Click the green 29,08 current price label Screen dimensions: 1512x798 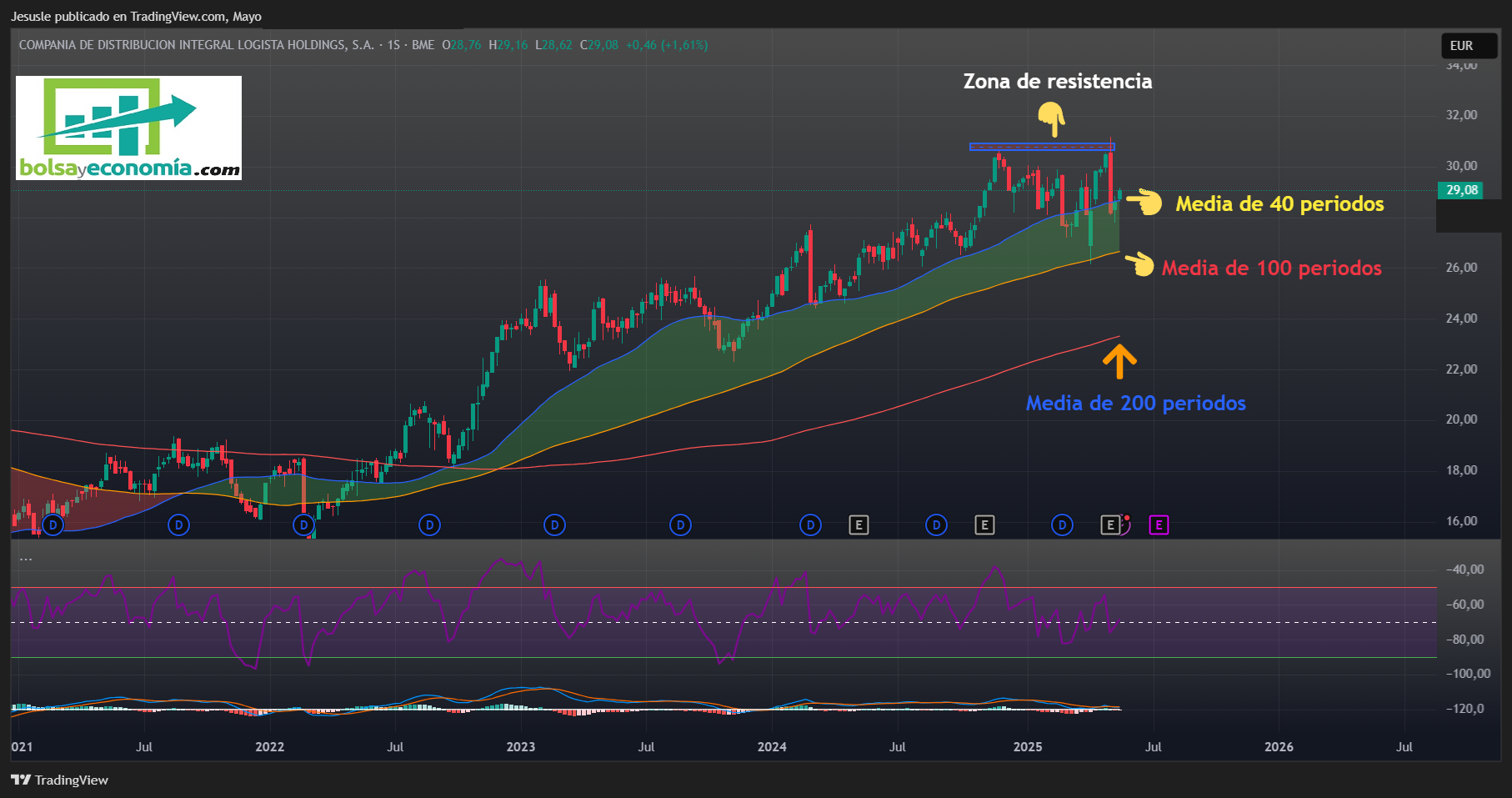[1462, 190]
